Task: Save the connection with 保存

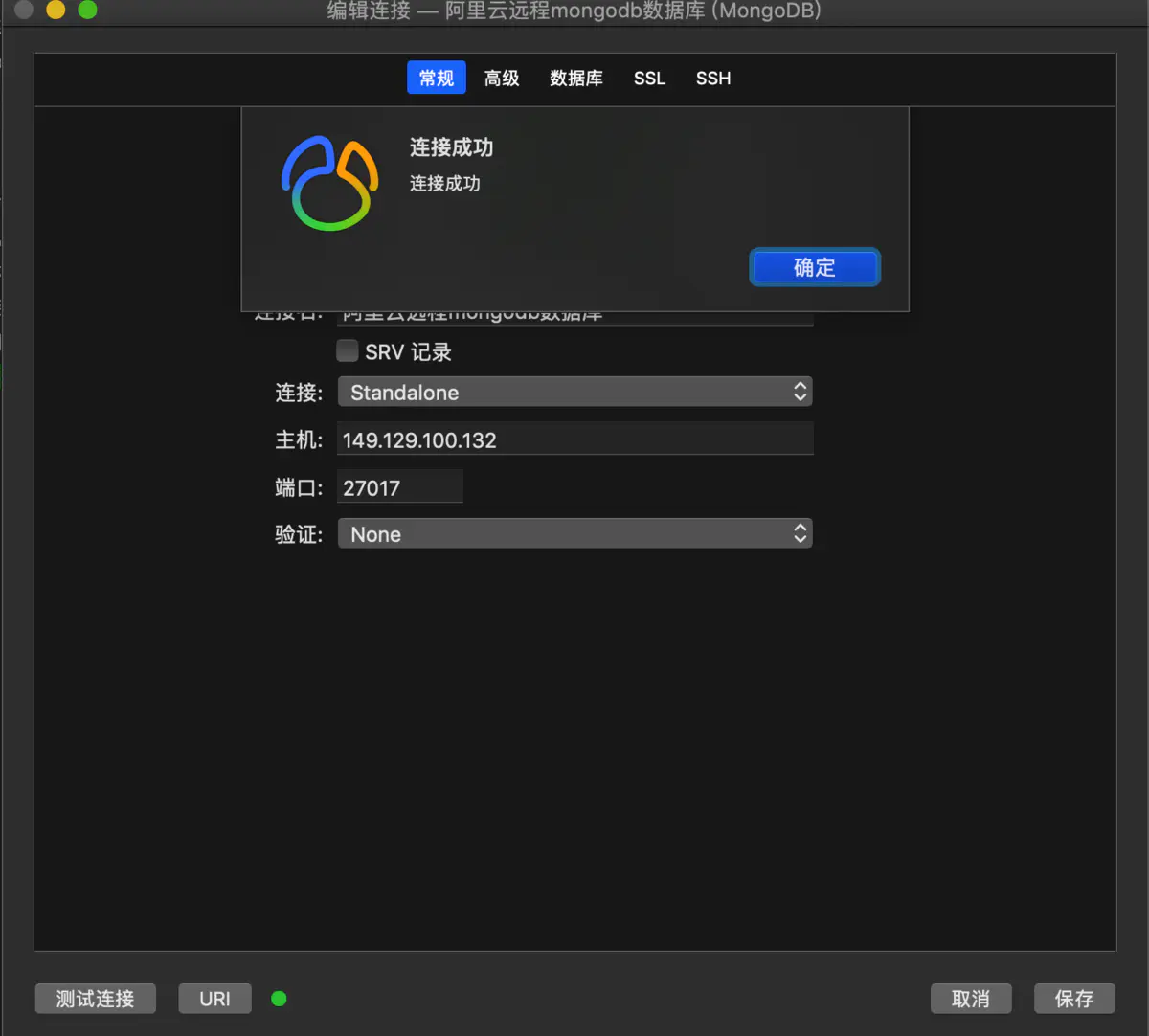Action: (x=1074, y=999)
